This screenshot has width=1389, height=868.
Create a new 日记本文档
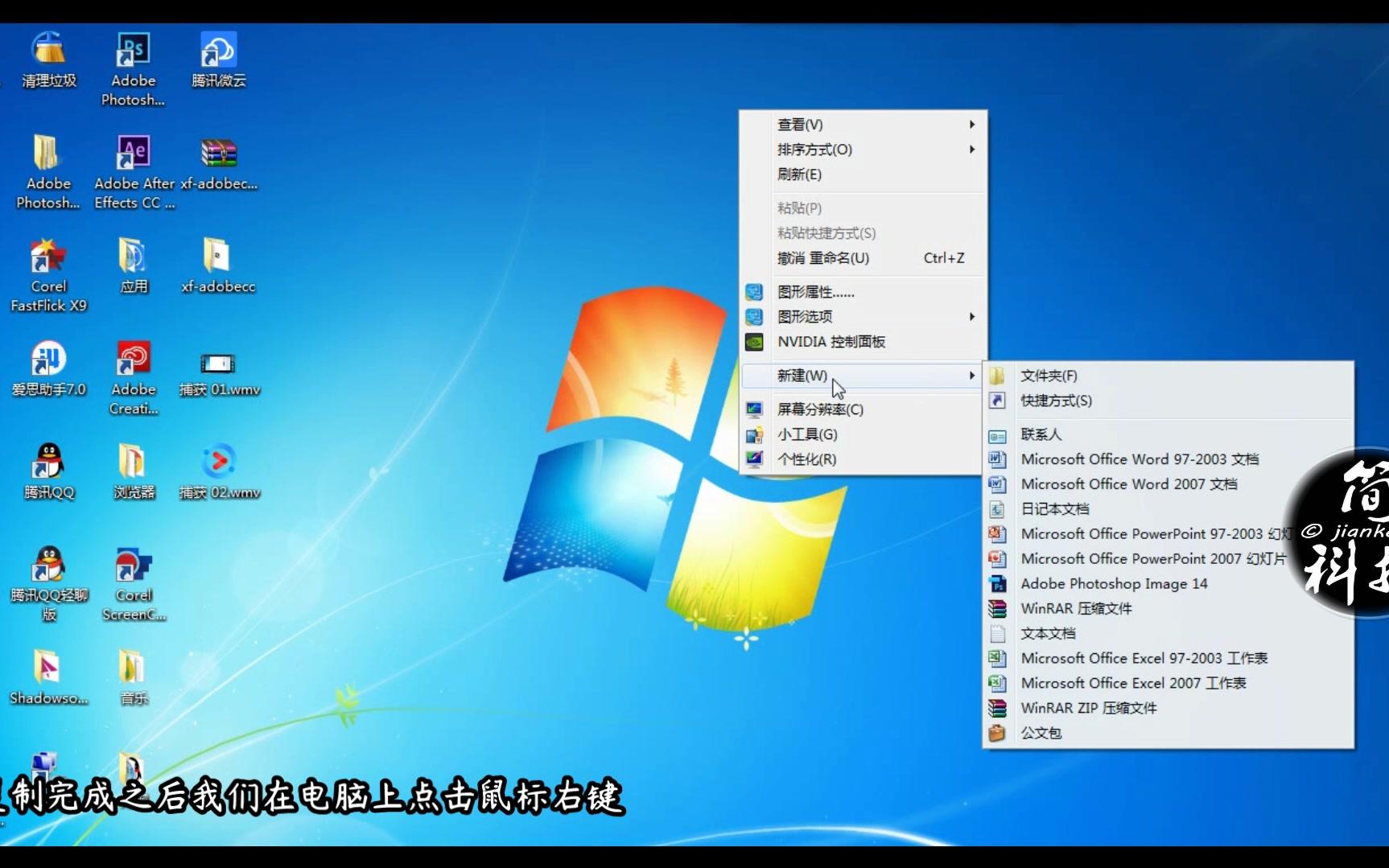point(1168,509)
